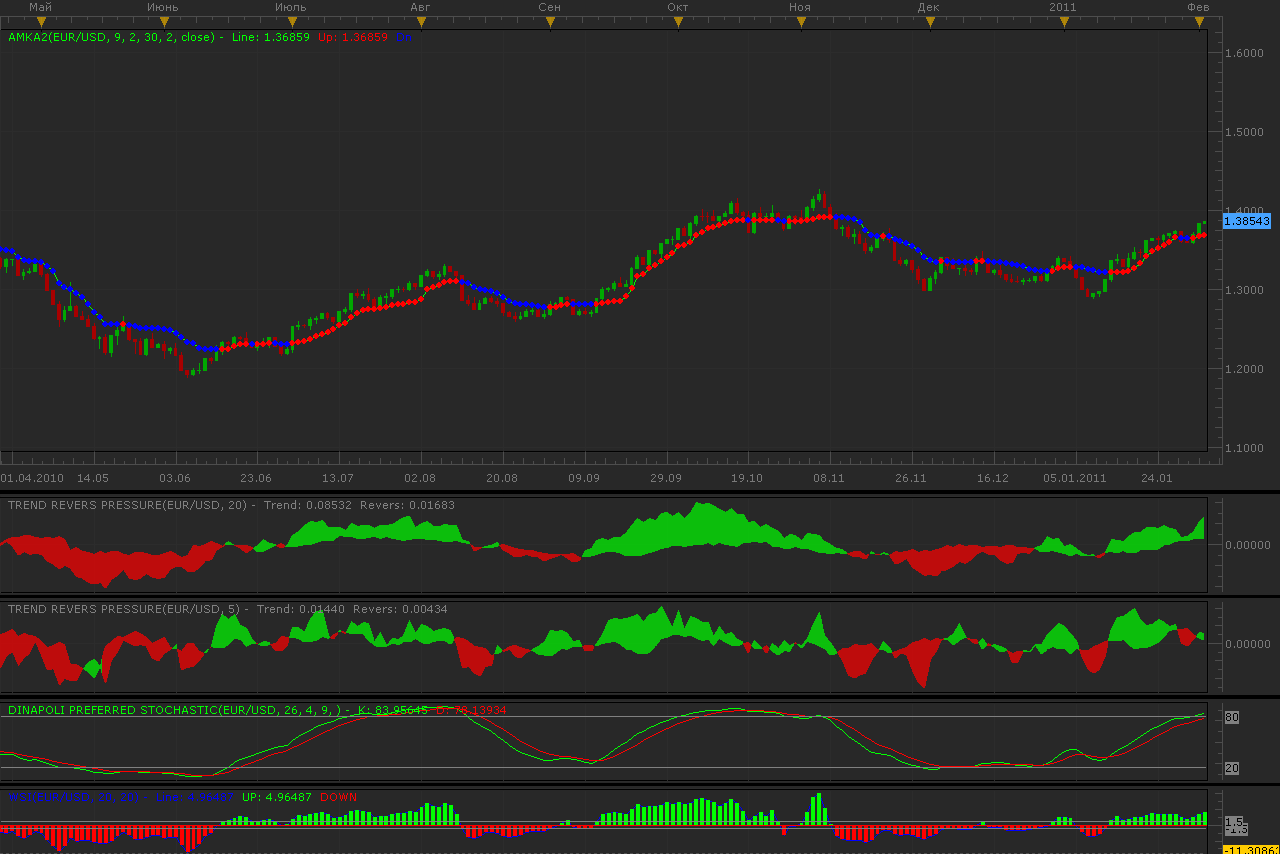This screenshot has height=854, width=1280.
Task: Select the Окт month marker on timeline
Action: pos(678,21)
